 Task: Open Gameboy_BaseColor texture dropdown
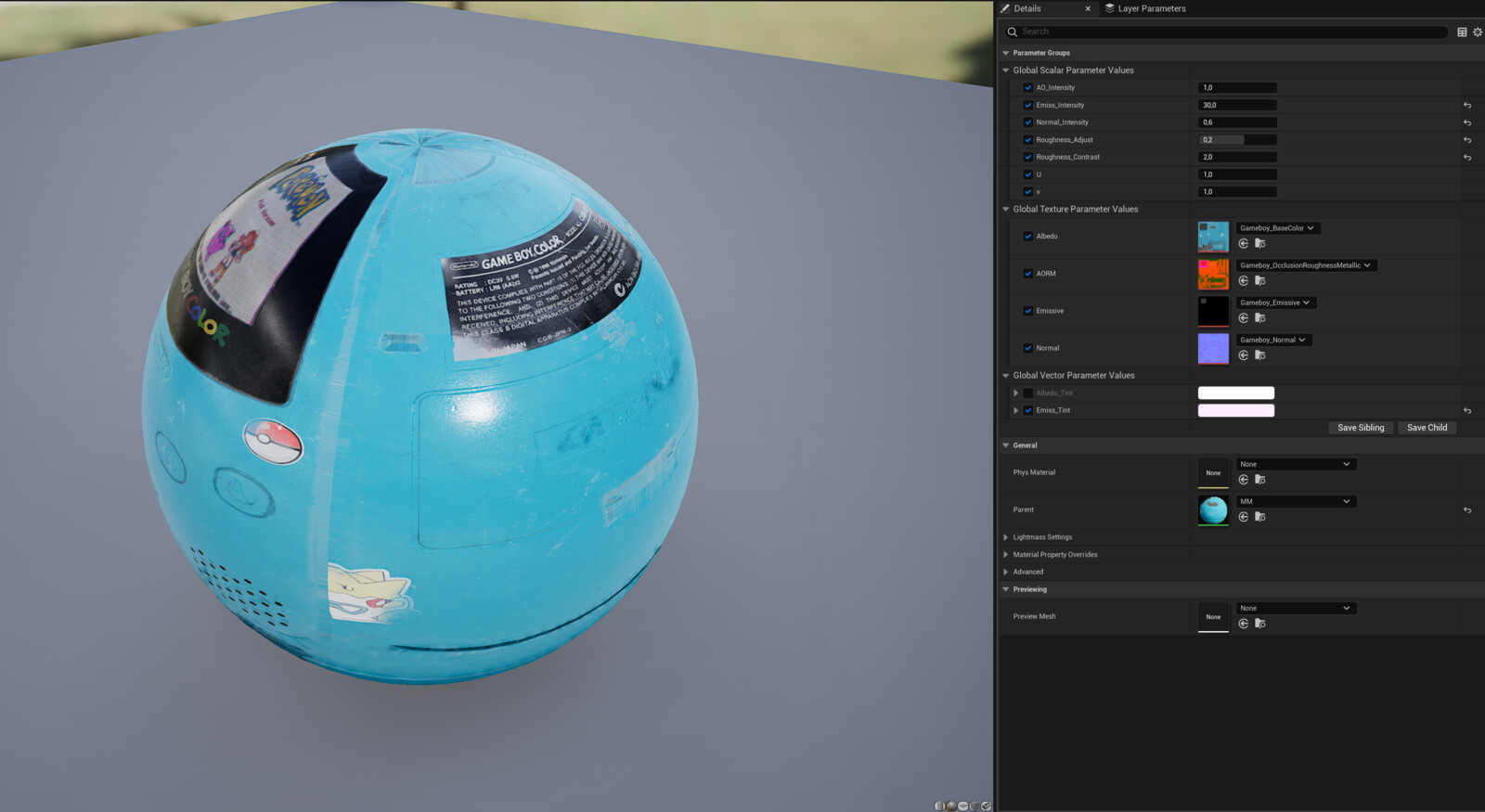point(1278,227)
